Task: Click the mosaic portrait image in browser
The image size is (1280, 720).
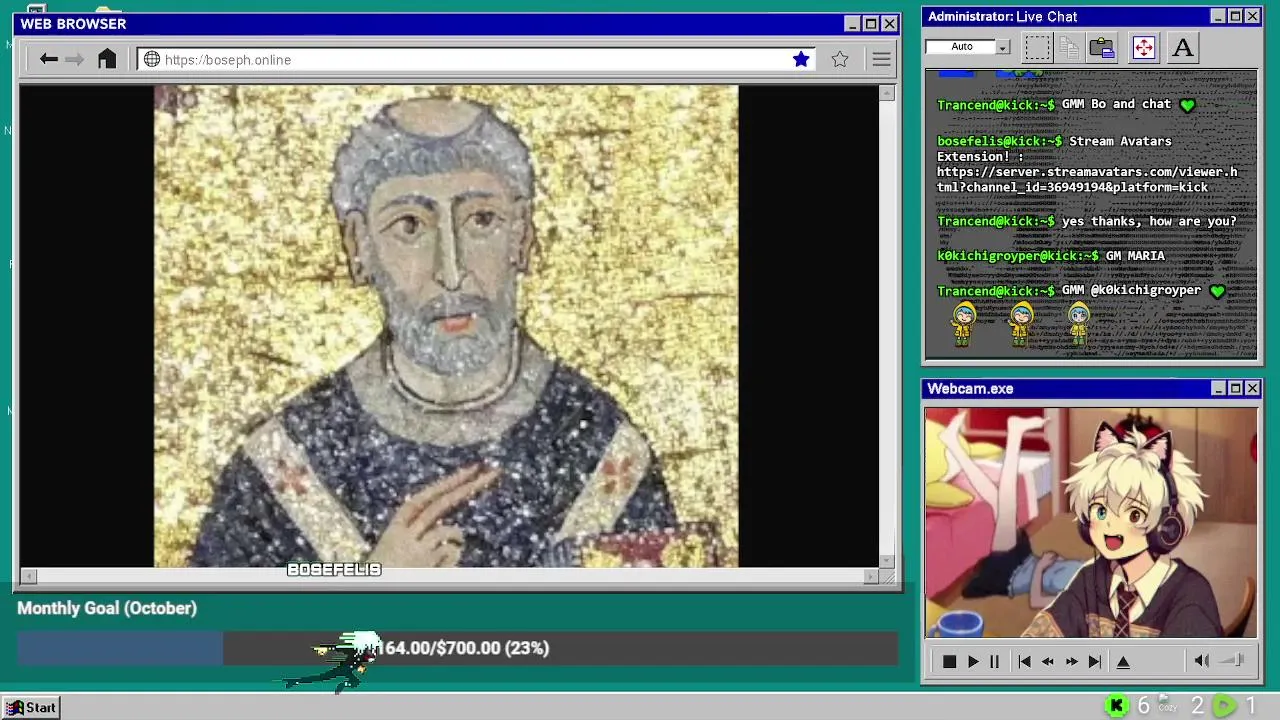Action: [446, 326]
